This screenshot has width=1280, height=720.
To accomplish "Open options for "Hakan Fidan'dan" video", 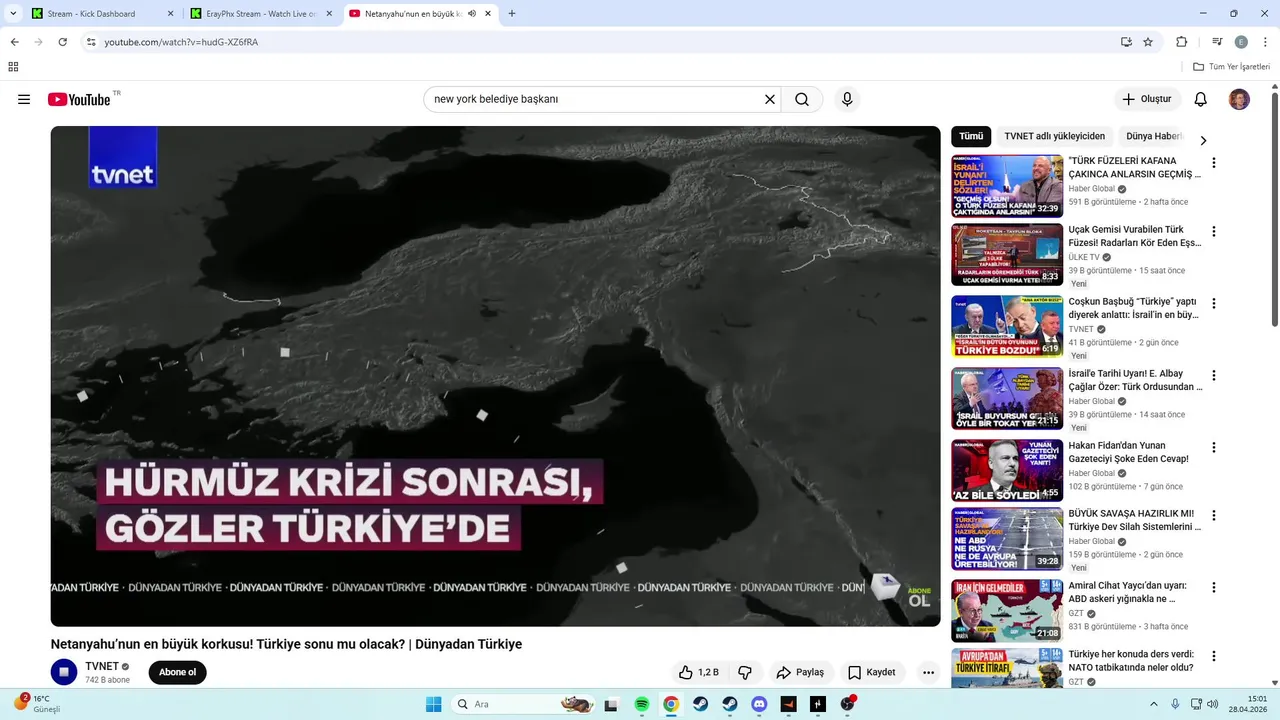I will (1214, 447).
